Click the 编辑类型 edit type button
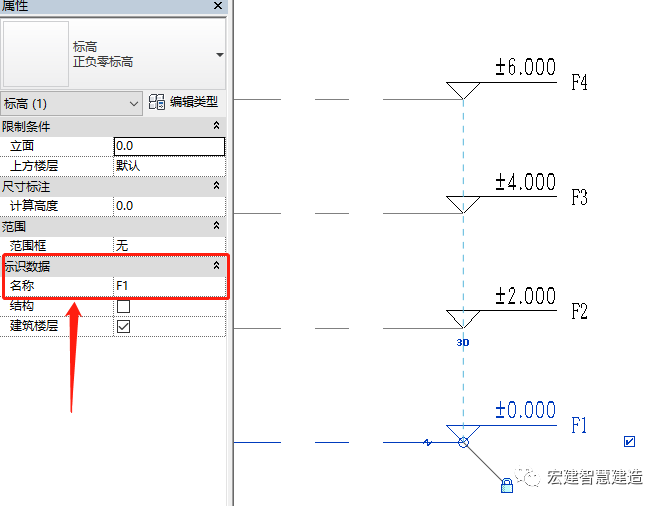The height and width of the screenshot is (506, 664). (x=183, y=102)
